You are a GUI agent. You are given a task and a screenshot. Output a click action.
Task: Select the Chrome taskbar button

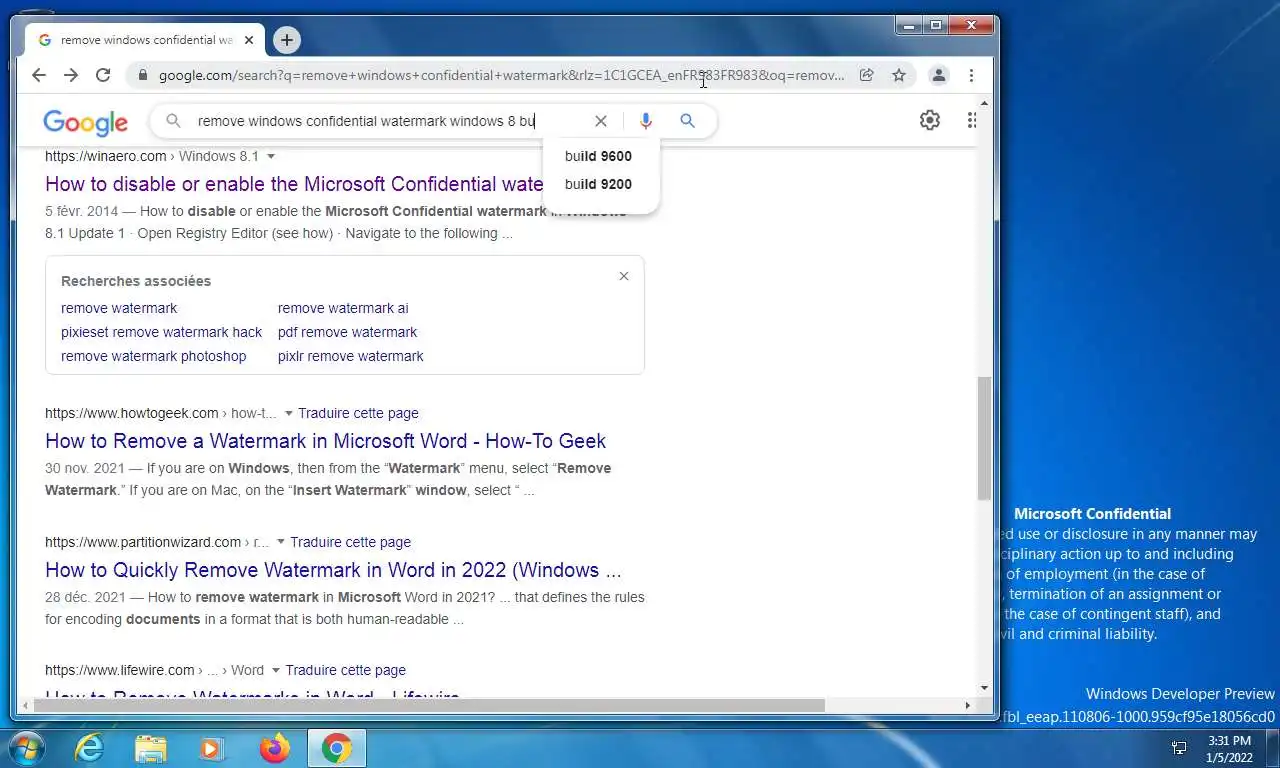tap(337, 748)
